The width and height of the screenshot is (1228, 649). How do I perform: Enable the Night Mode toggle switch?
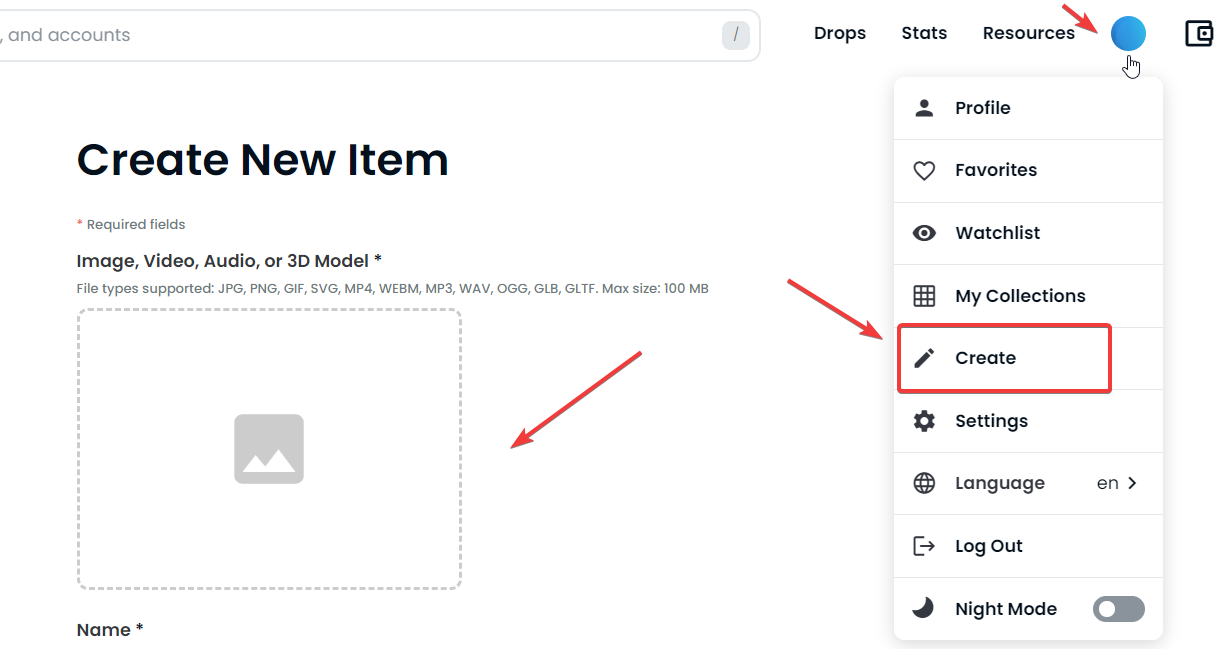point(1118,608)
